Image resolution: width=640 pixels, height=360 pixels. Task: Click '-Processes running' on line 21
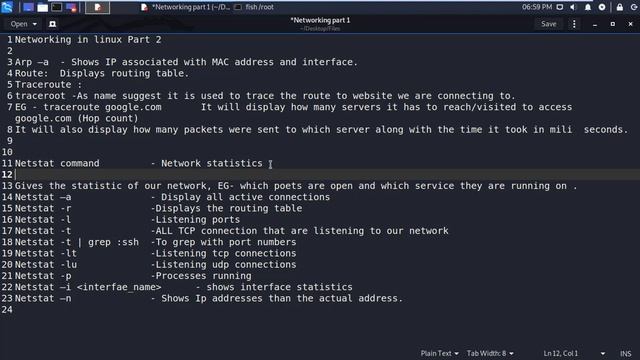[x=201, y=276]
